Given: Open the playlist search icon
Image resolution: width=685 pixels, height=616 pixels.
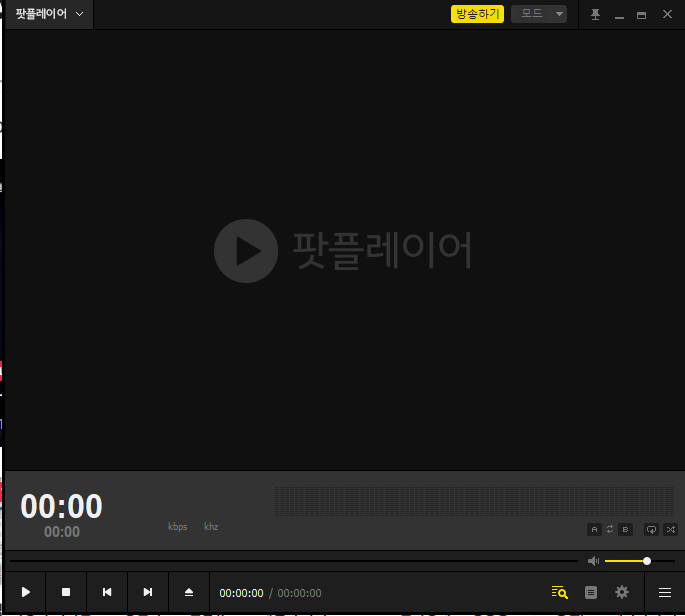Looking at the screenshot, I should (x=560, y=592).
